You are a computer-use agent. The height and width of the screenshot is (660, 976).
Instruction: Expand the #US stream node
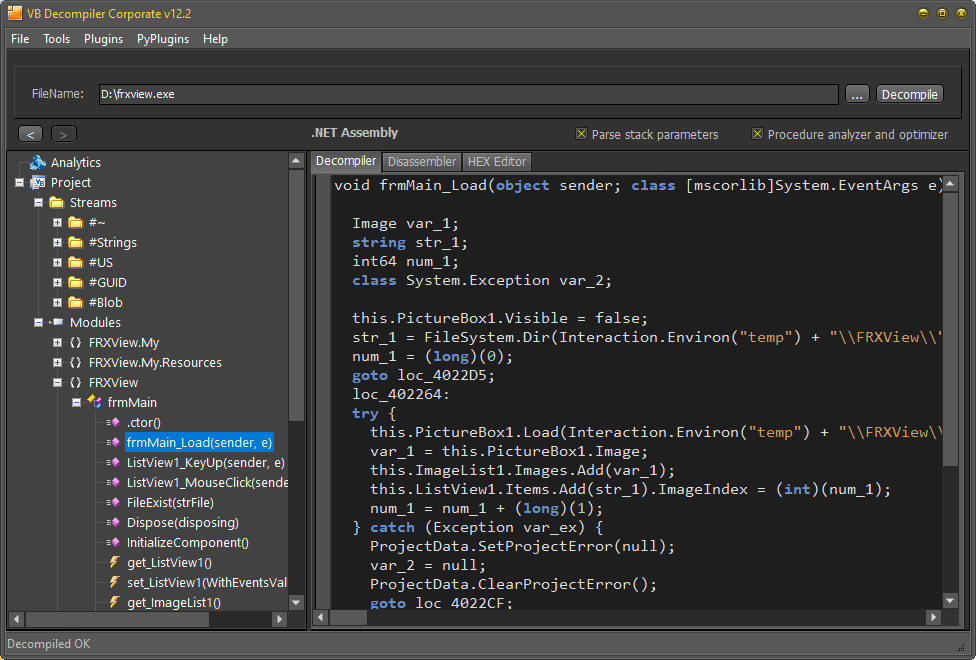point(57,262)
